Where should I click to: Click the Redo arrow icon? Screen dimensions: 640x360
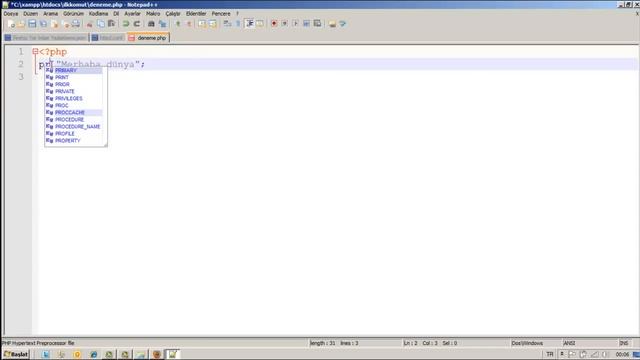coord(137,24)
